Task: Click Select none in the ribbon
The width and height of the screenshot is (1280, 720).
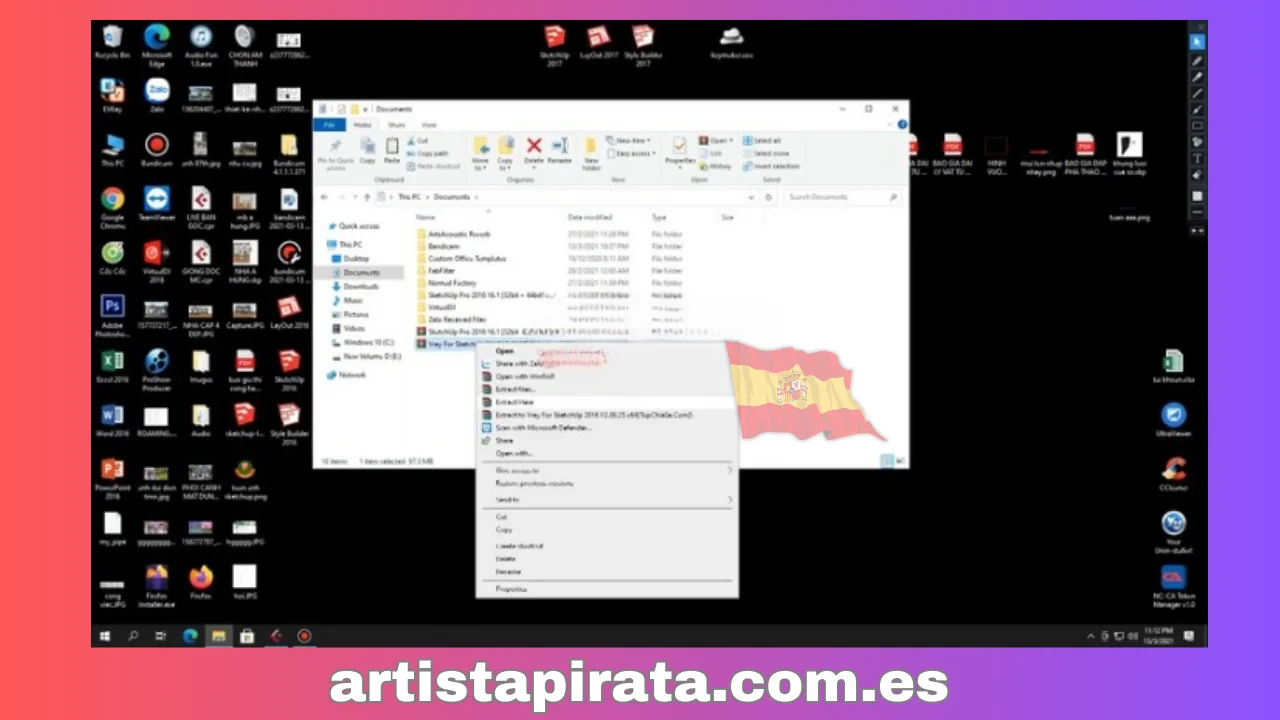Action: click(x=766, y=153)
